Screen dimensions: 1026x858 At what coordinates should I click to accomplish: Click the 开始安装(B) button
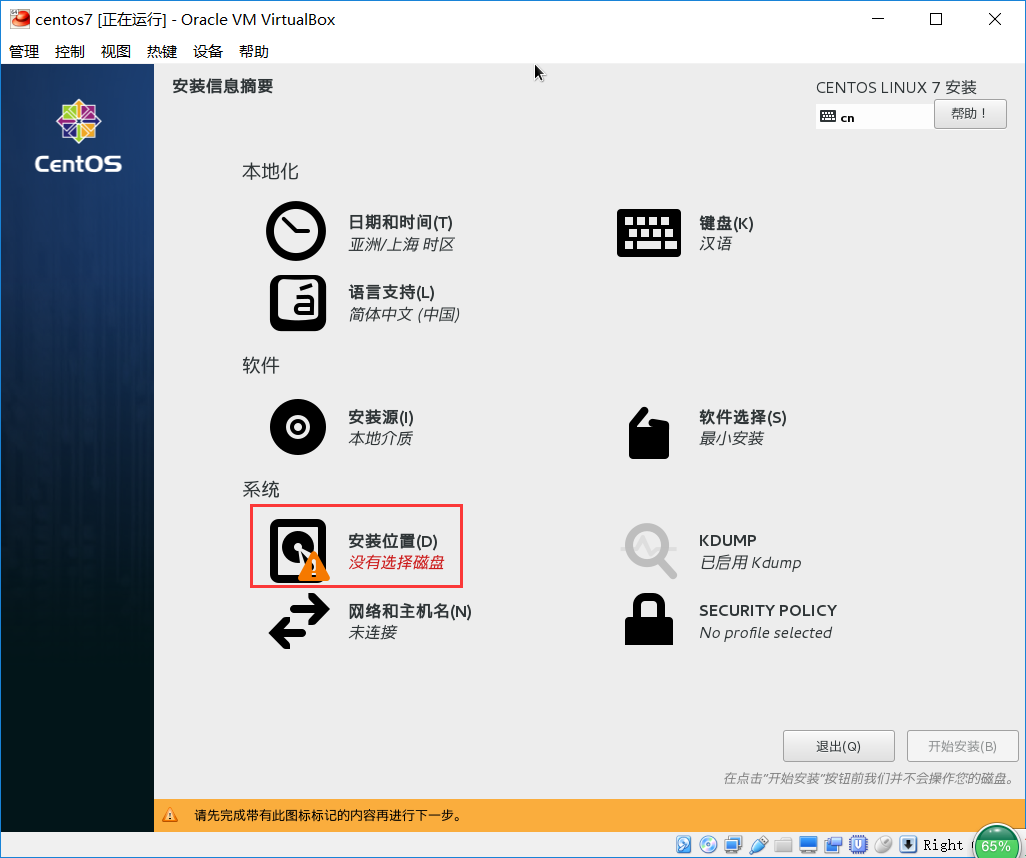(962, 746)
